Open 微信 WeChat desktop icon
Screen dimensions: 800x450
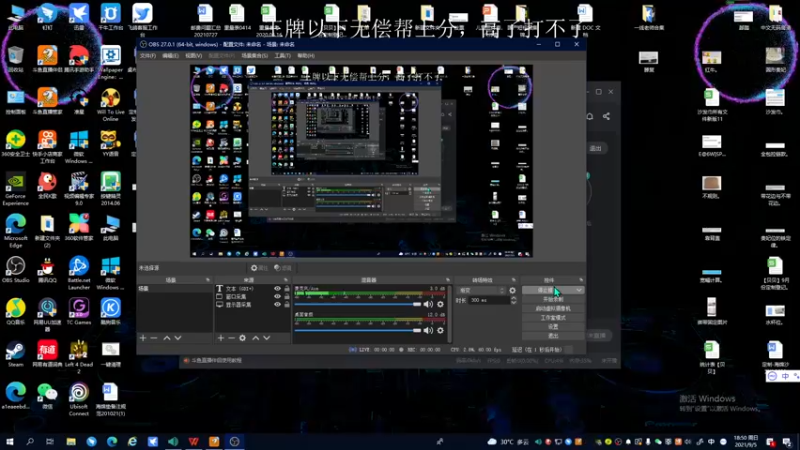coord(47,396)
